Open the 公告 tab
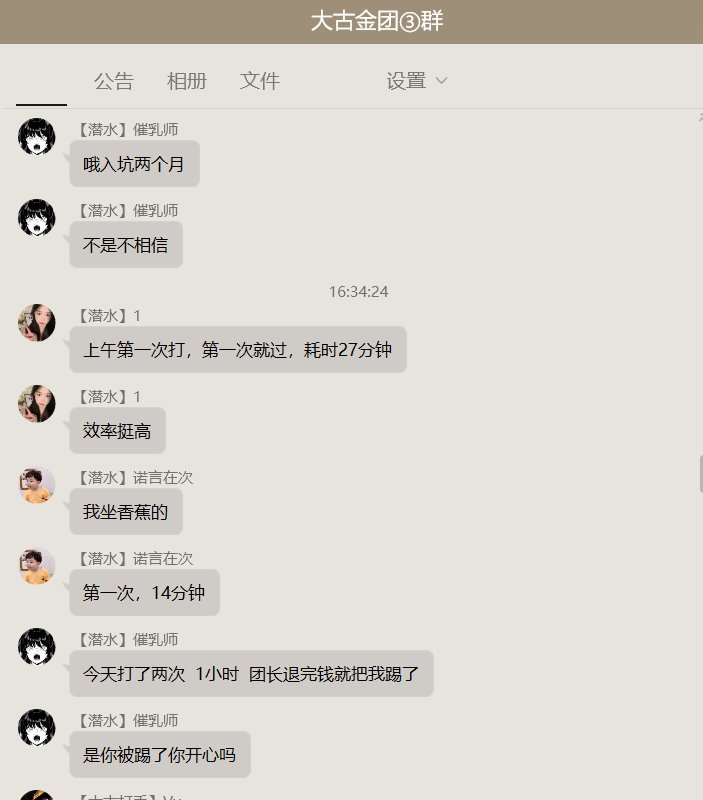703x800 pixels. click(x=114, y=81)
